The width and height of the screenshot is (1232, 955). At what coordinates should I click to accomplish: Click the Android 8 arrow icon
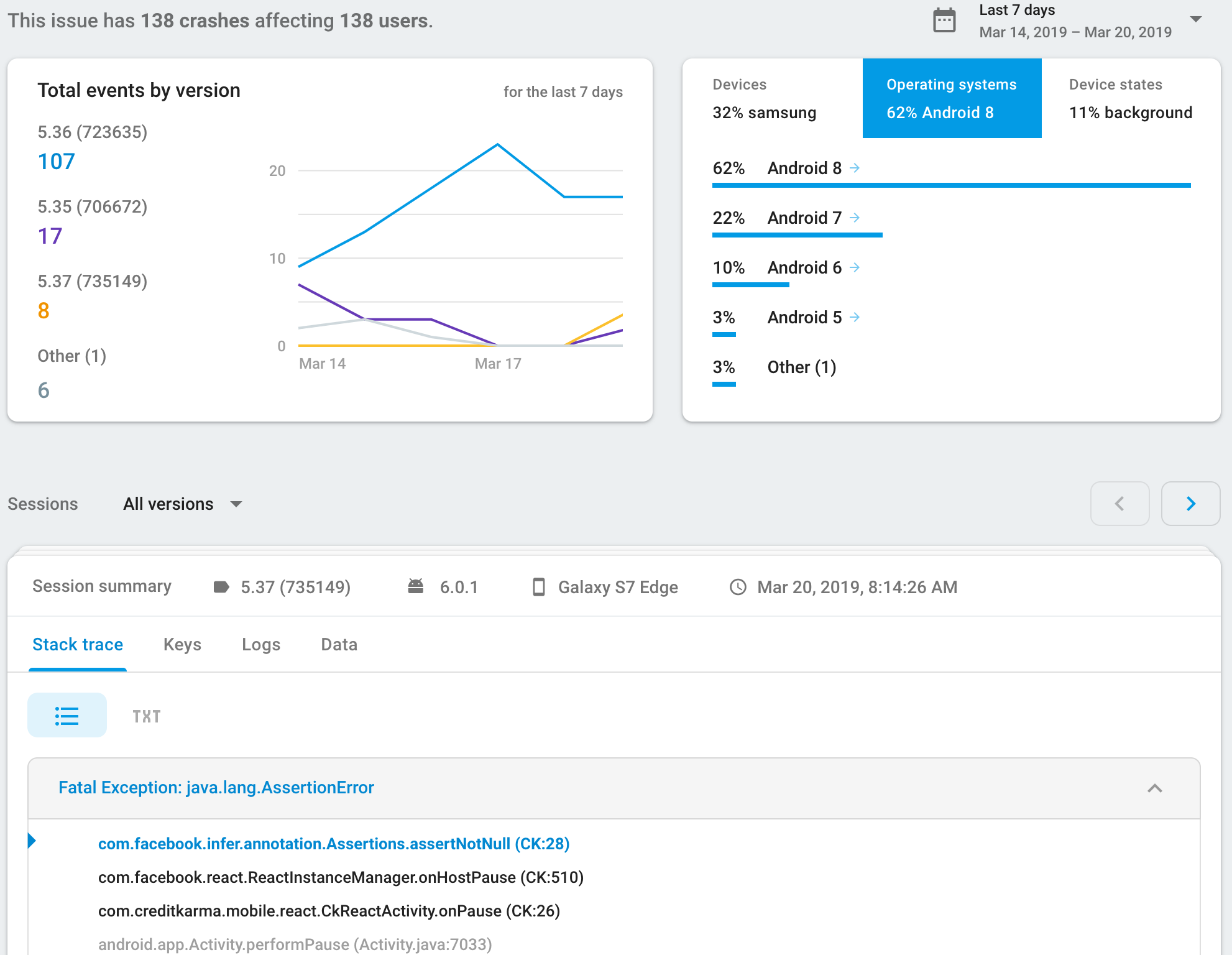coord(855,168)
